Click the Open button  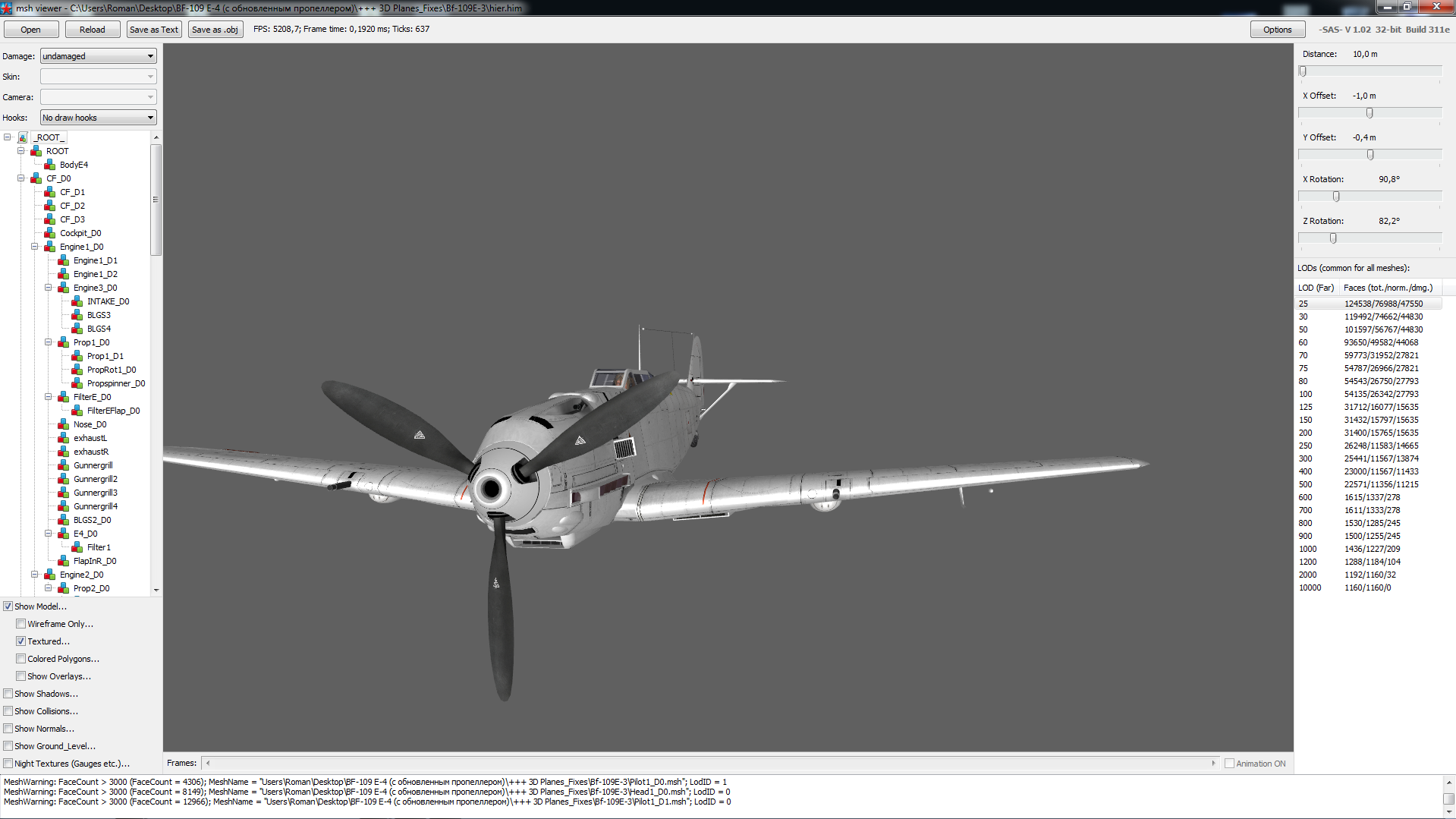(x=31, y=30)
